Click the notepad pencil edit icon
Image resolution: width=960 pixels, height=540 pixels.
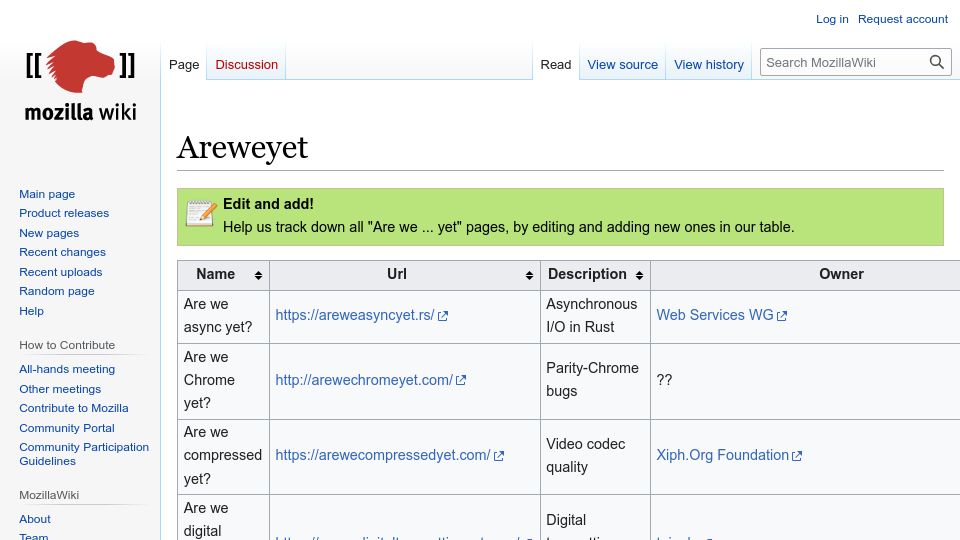point(201,214)
